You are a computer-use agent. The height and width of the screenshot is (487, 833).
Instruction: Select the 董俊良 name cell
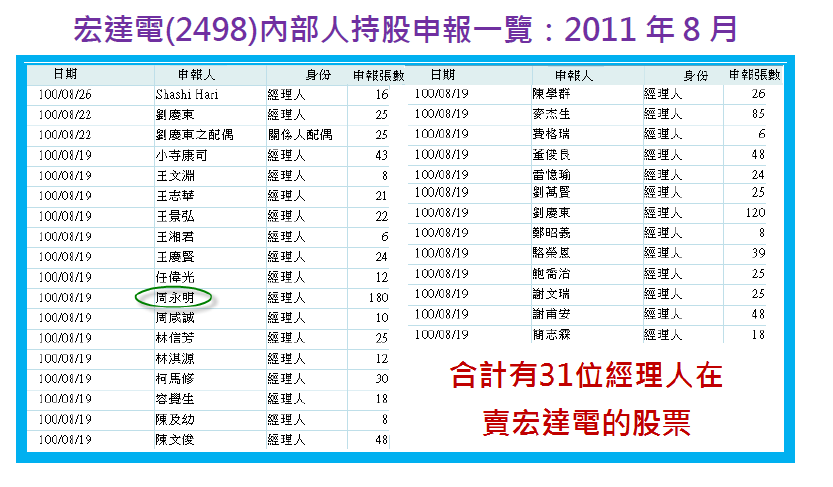pos(551,155)
